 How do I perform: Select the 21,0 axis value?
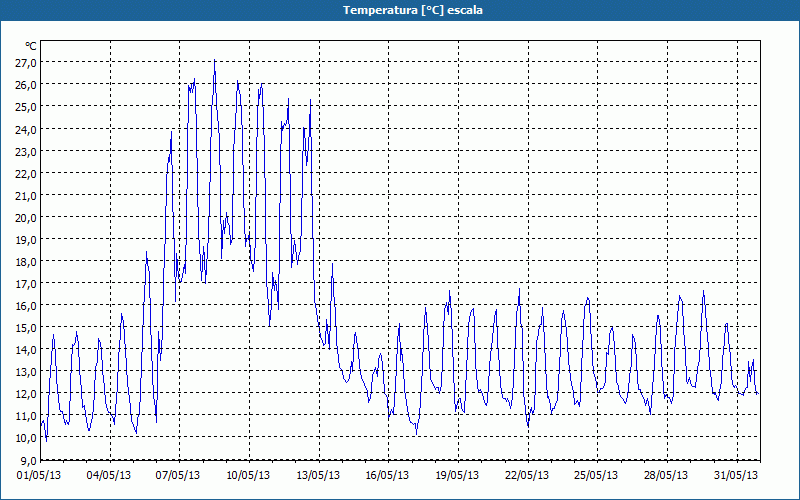pyautogui.click(x=26, y=195)
